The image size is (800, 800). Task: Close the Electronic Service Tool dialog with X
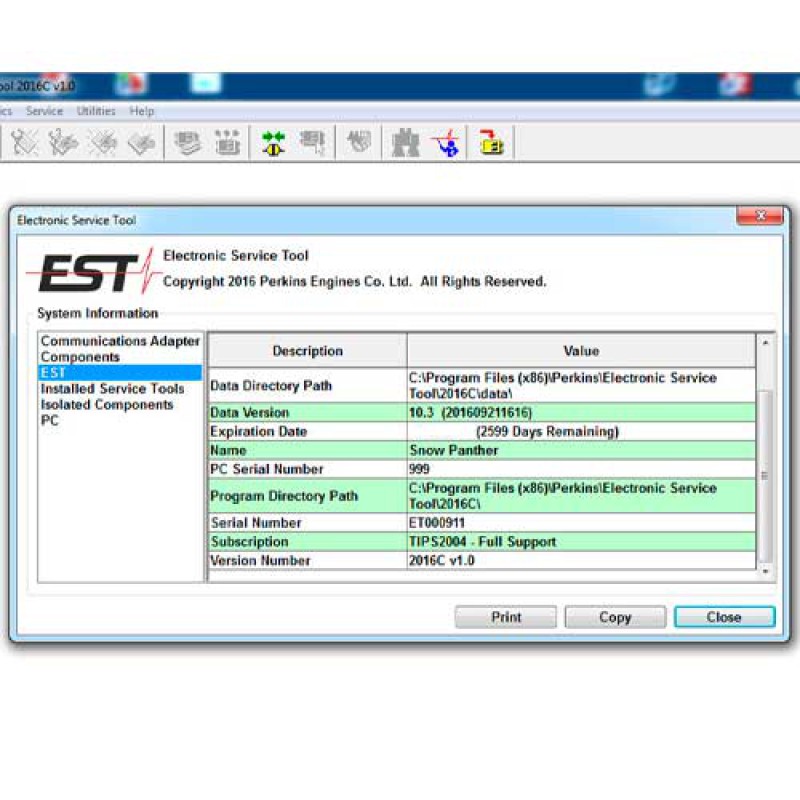click(x=760, y=215)
